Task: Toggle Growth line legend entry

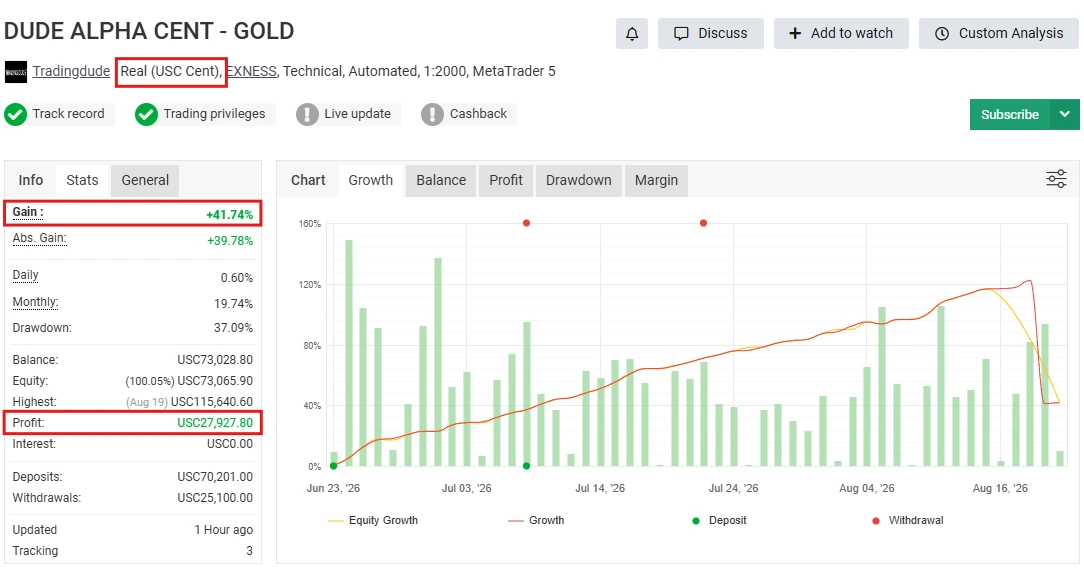Action: coord(536,520)
